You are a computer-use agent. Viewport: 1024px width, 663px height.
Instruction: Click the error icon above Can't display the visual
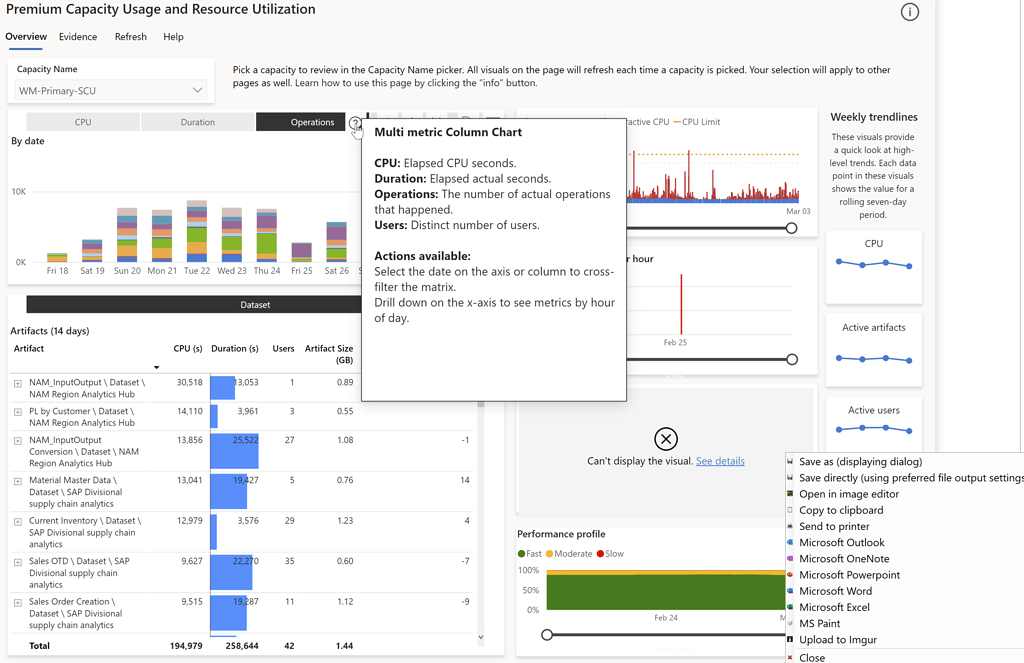(x=666, y=437)
